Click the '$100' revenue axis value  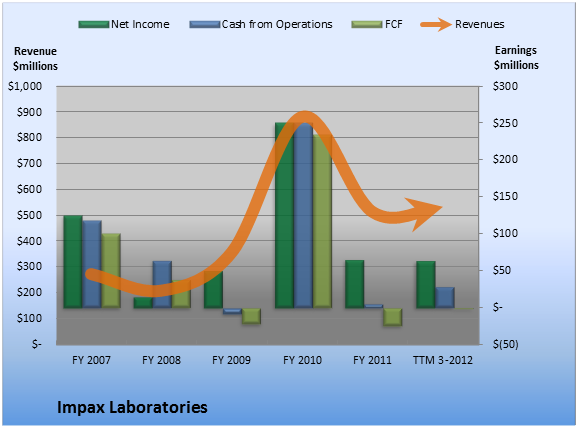click(x=29, y=318)
